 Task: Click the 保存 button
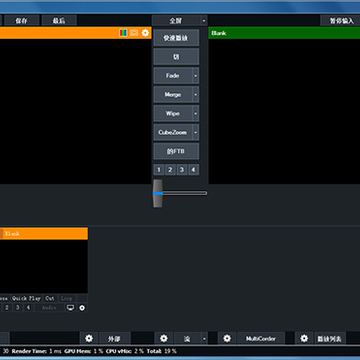click(x=22, y=21)
